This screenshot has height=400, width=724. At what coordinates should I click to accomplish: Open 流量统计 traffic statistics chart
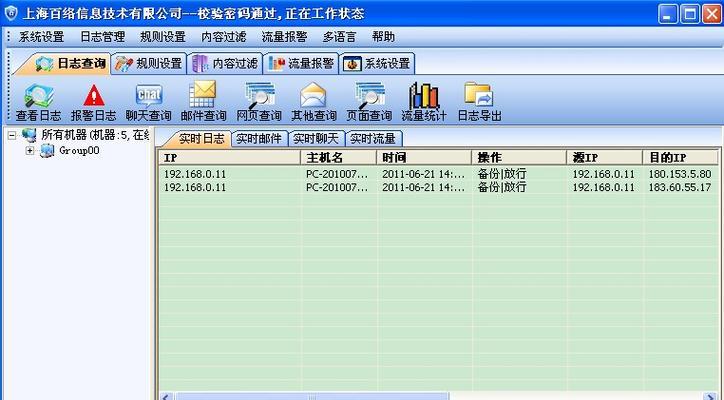point(424,103)
